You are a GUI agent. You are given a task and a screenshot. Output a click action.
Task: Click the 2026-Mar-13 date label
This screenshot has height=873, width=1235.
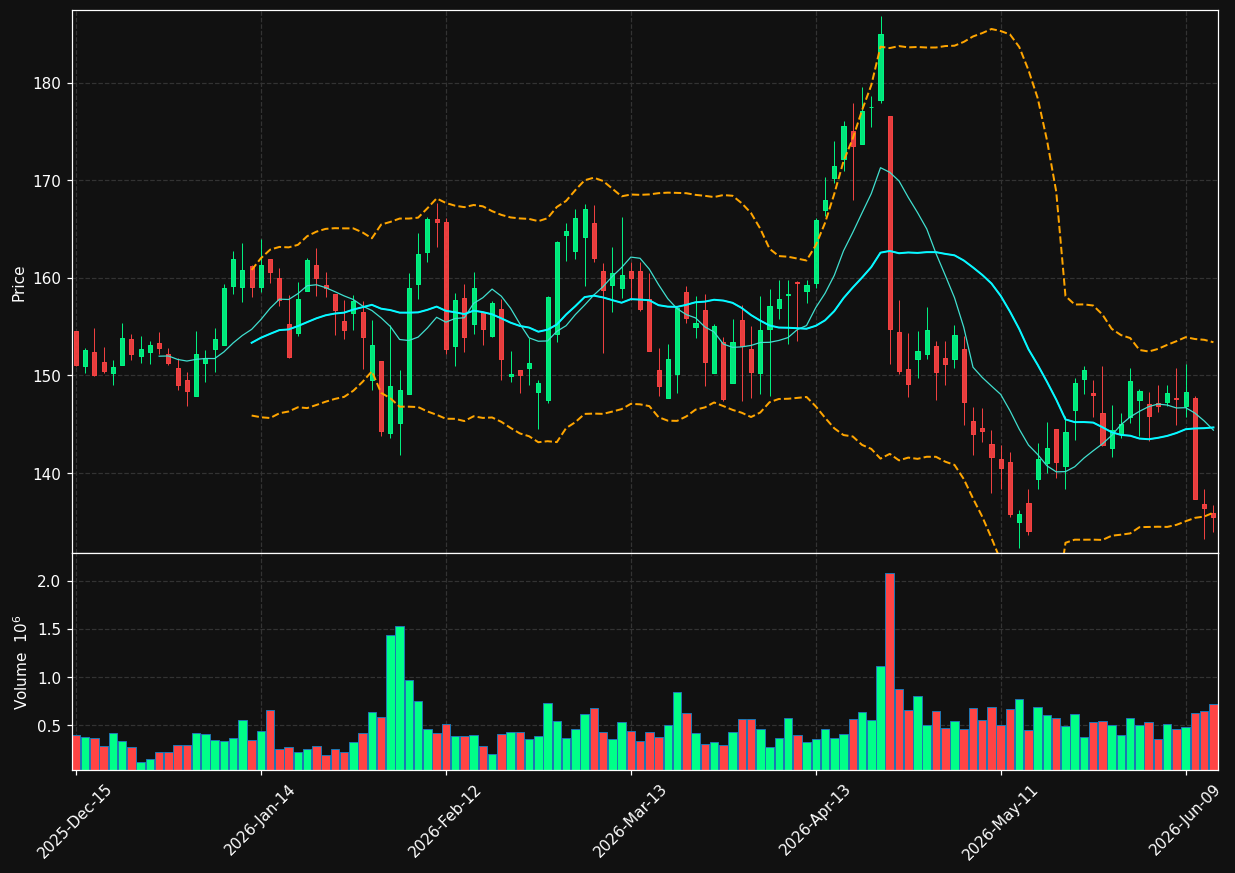630,820
